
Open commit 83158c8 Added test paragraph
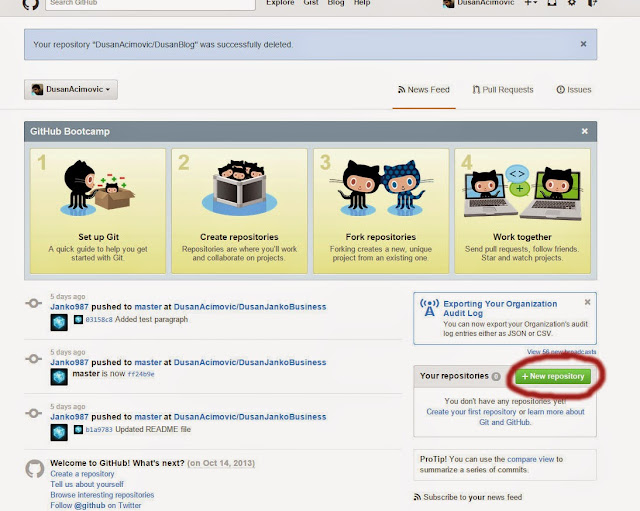pyautogui.click(x=98, y=320)
